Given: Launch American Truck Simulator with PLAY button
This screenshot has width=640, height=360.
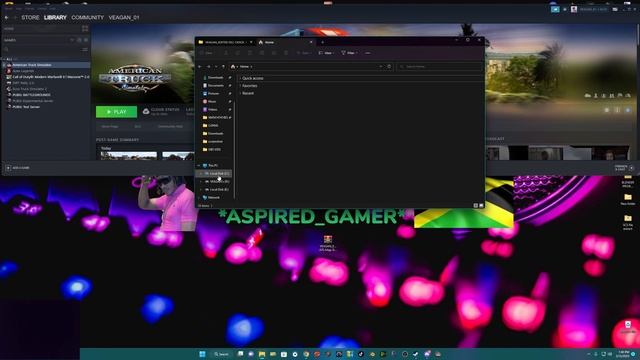Looking at the screenshot, I should [x=116, y=111].
